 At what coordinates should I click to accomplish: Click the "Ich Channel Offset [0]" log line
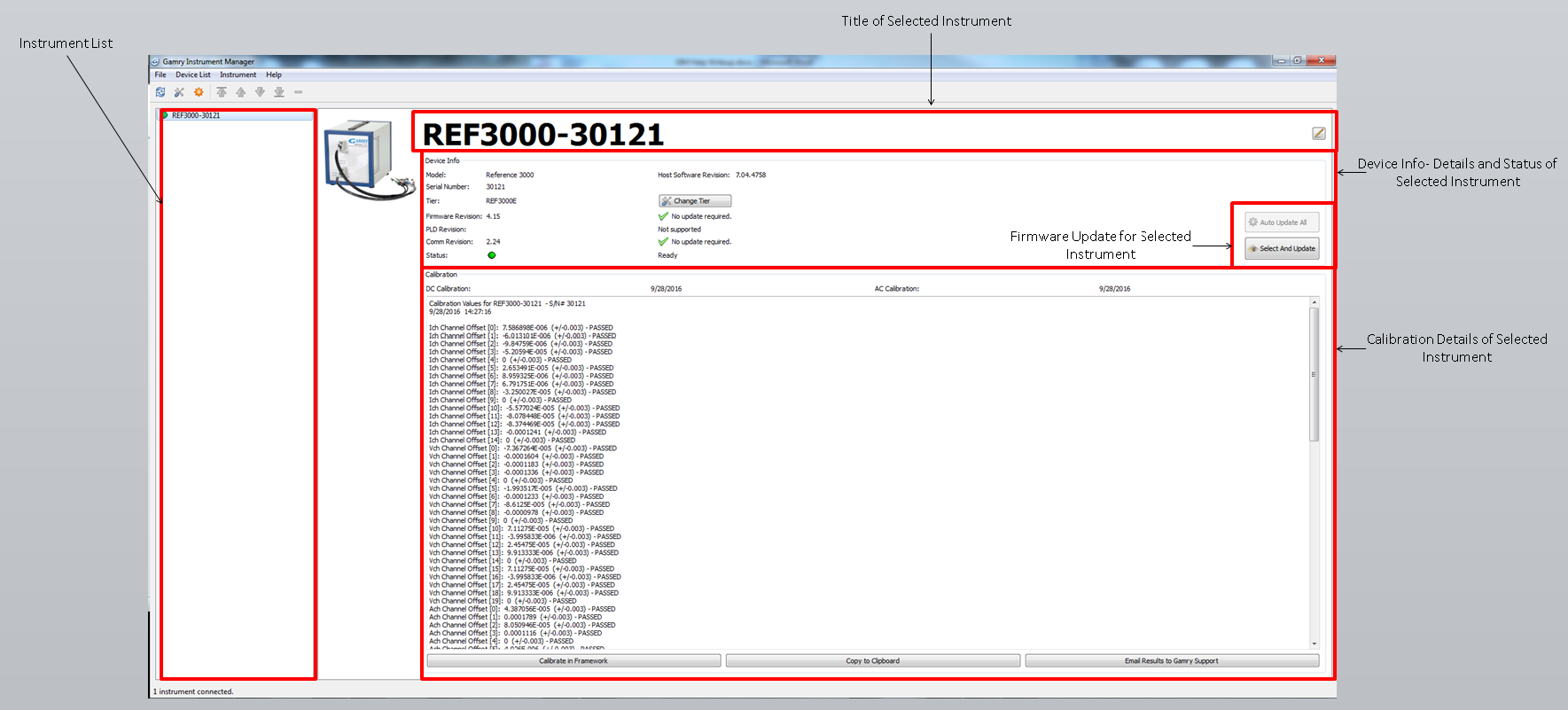(x=521, y=328)
